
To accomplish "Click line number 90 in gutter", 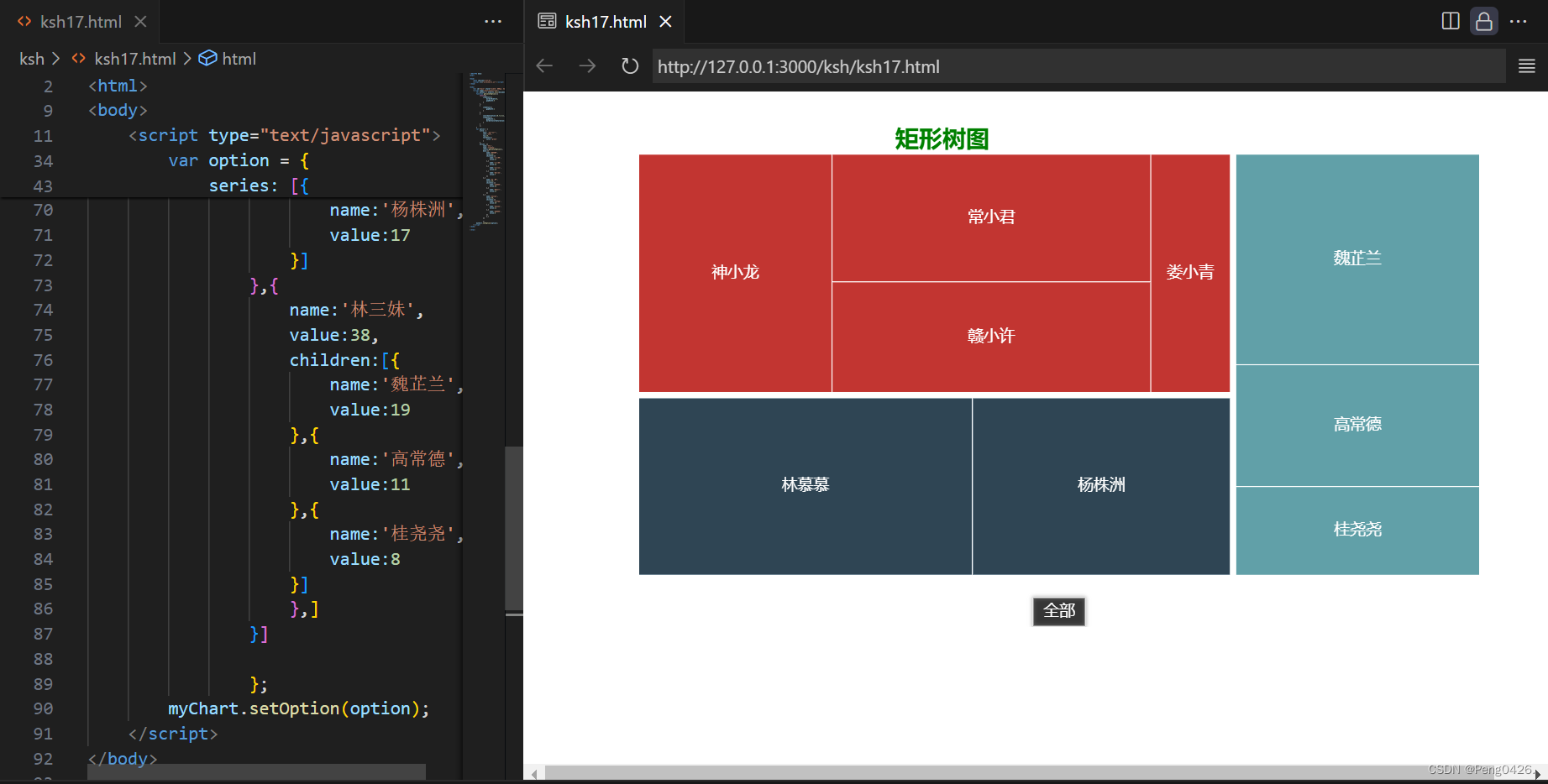I will (x=43, y=708).
